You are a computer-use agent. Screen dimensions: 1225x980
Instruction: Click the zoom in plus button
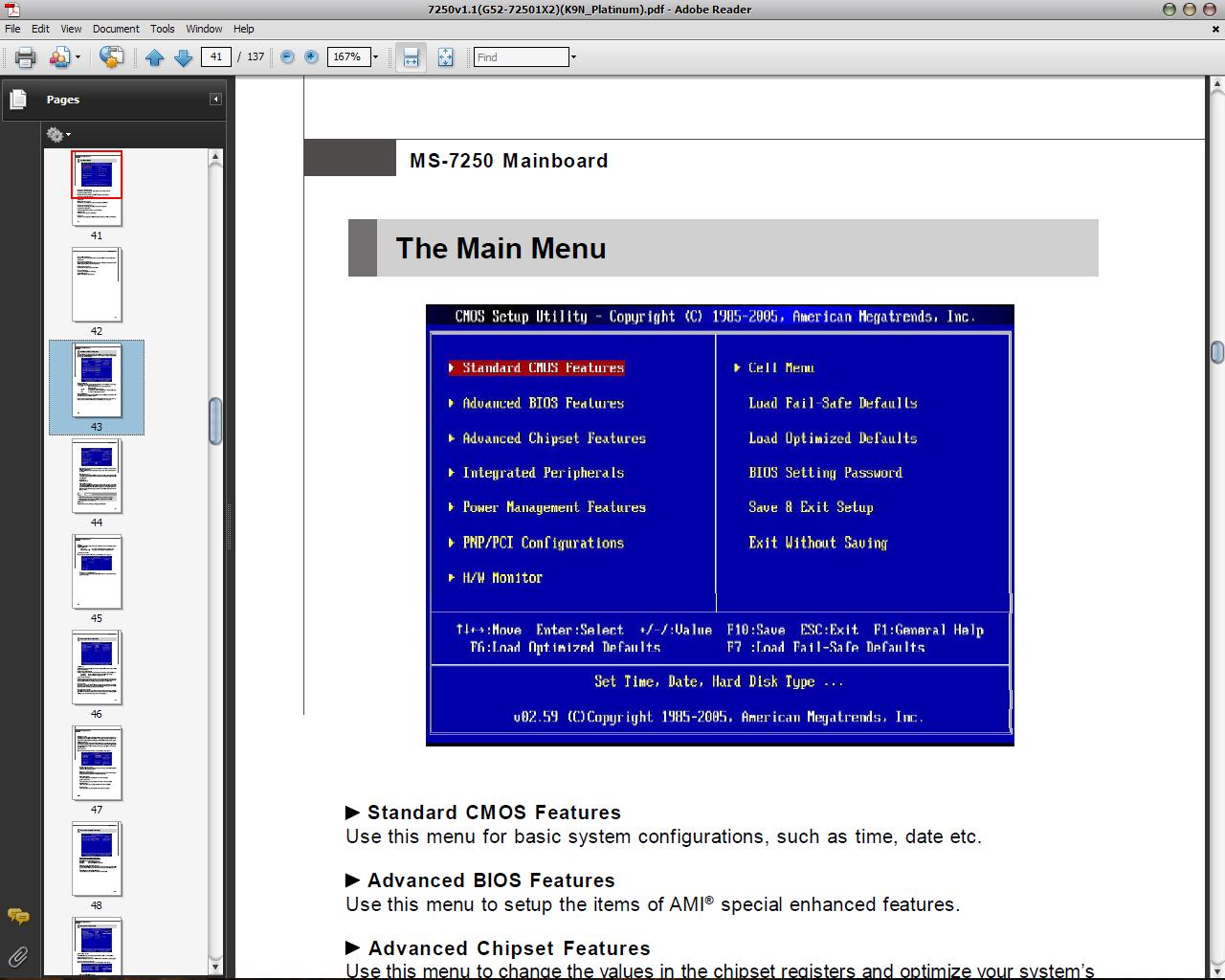click(311, 57)
